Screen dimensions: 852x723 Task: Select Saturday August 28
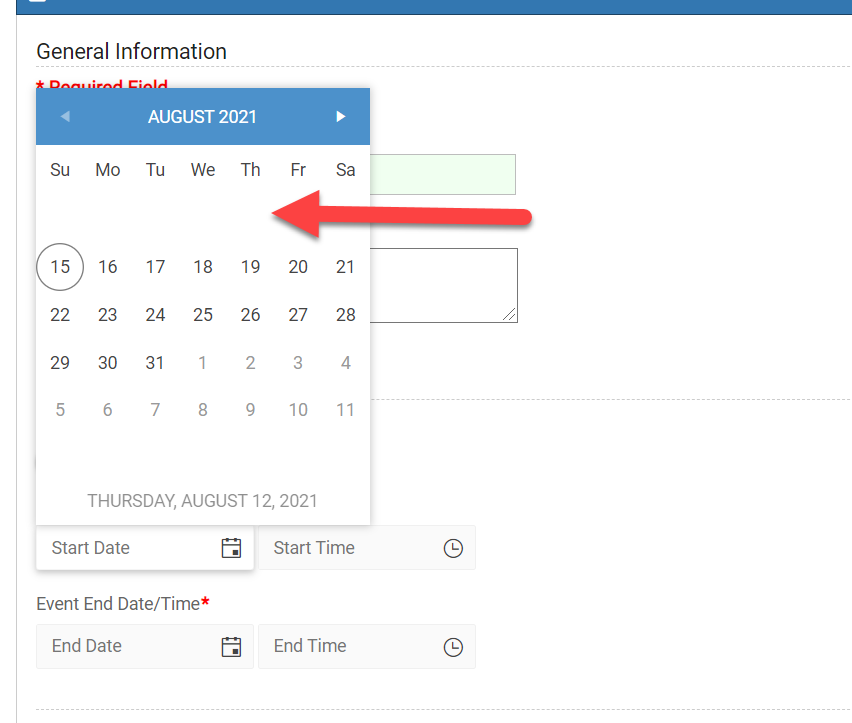(x=346, y=315)
